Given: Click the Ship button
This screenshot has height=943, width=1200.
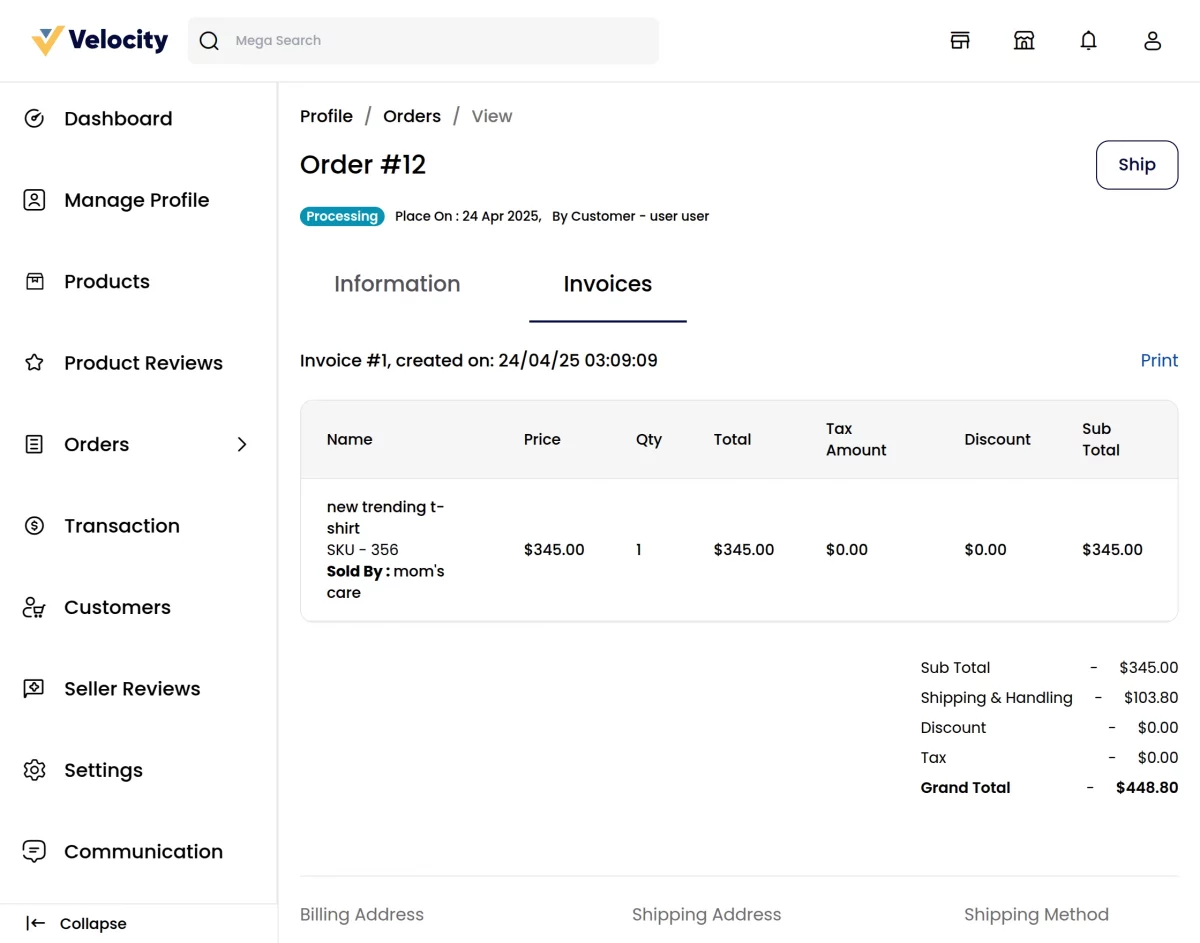Looking at the screenshot, I should pyautogui.click(x=1136, y=164).
